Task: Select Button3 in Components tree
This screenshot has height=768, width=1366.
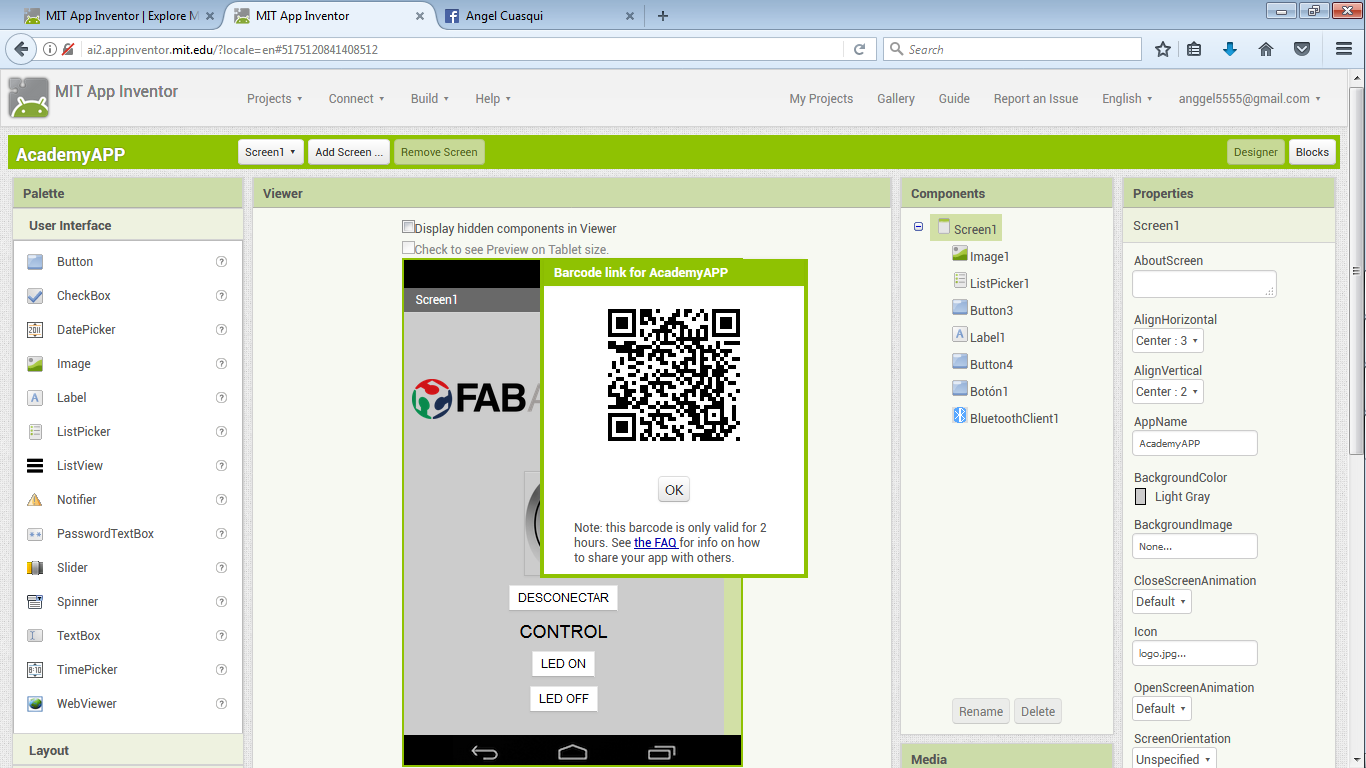Action: [x=991, y=311]
